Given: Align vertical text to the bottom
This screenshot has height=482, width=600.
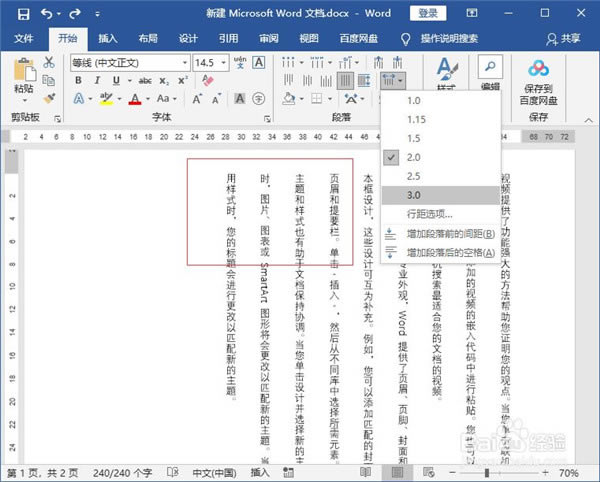Looking at the screenshot, I should [326, 81].
